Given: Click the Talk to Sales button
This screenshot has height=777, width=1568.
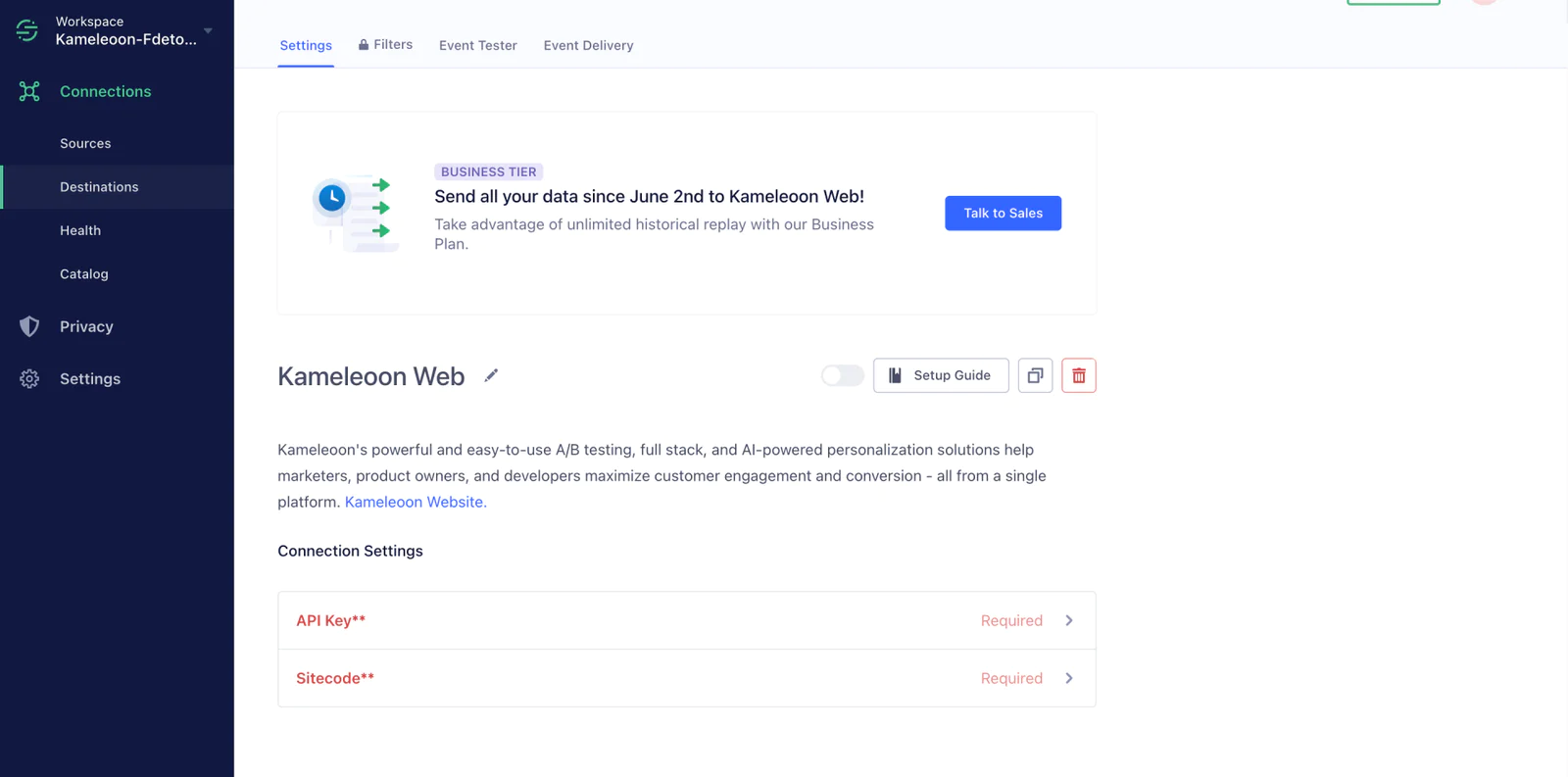Looking at the screenshot, I should pyautogui.click(x=1003, y=213).
